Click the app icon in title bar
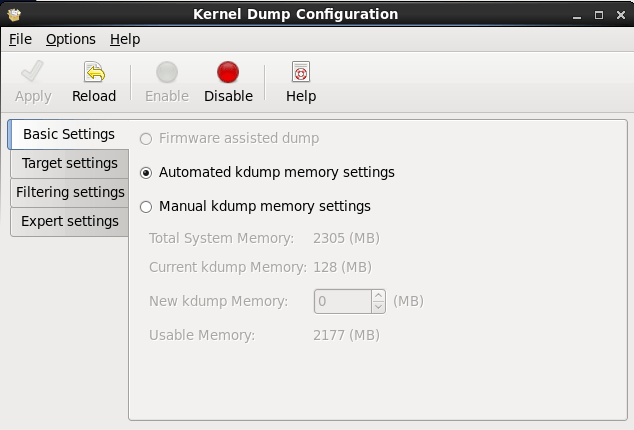 click(x=13, y=14)
